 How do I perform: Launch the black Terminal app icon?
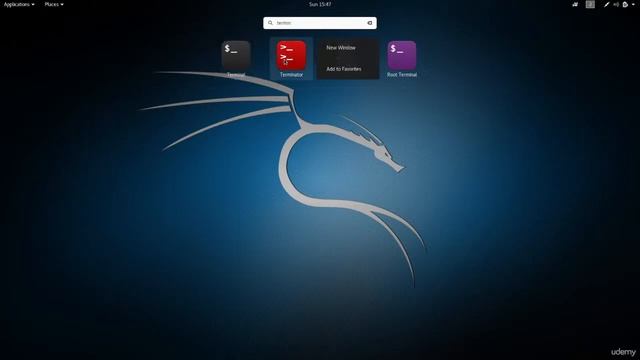(236, 55)
